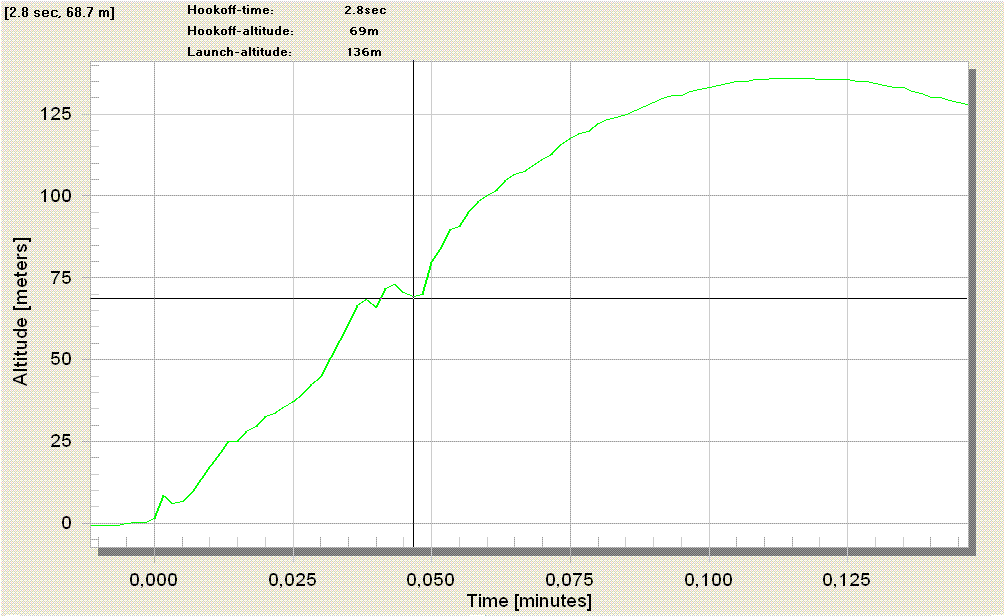Select the '136m' launch altitude value
The image size is (1004, 616).
tap(364, 52)
